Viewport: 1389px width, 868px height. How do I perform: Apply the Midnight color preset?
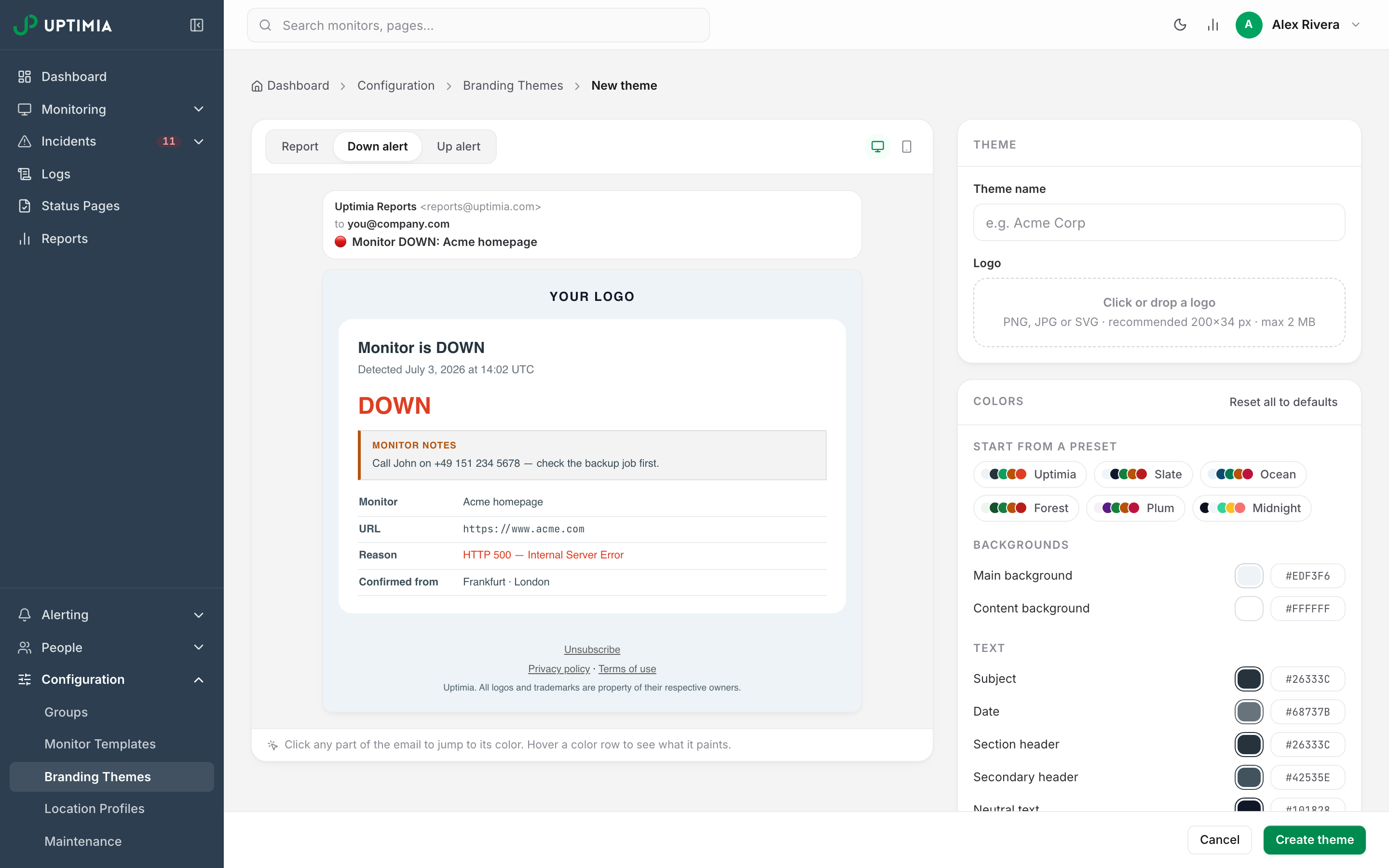click(x=1251, y=508)
